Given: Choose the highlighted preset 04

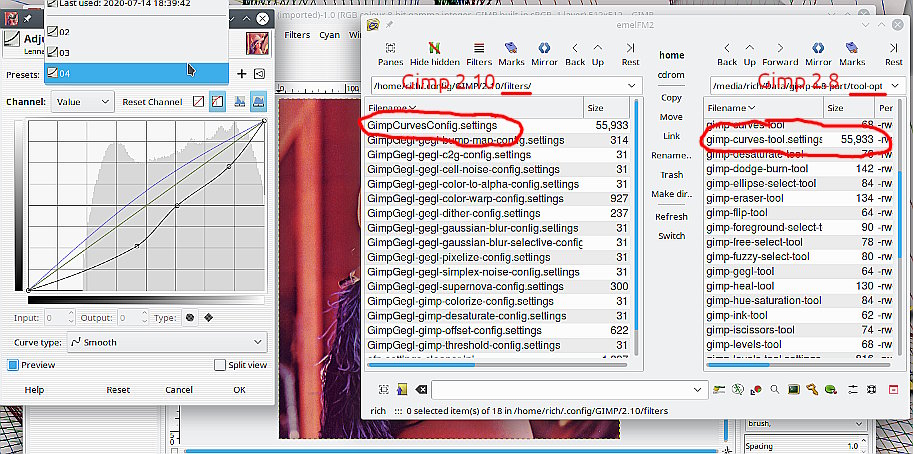Looking at the screenshot, I should tap(136, 73).
